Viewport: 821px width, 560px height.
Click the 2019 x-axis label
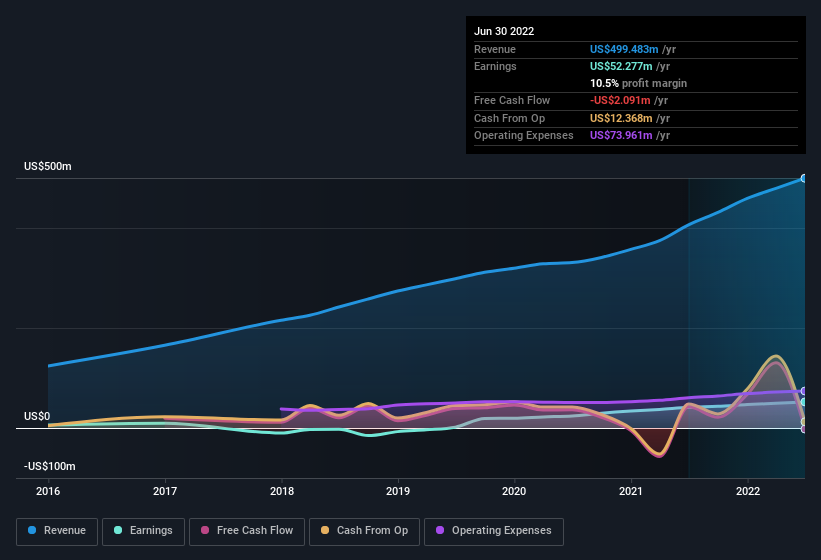pos(398,491)
